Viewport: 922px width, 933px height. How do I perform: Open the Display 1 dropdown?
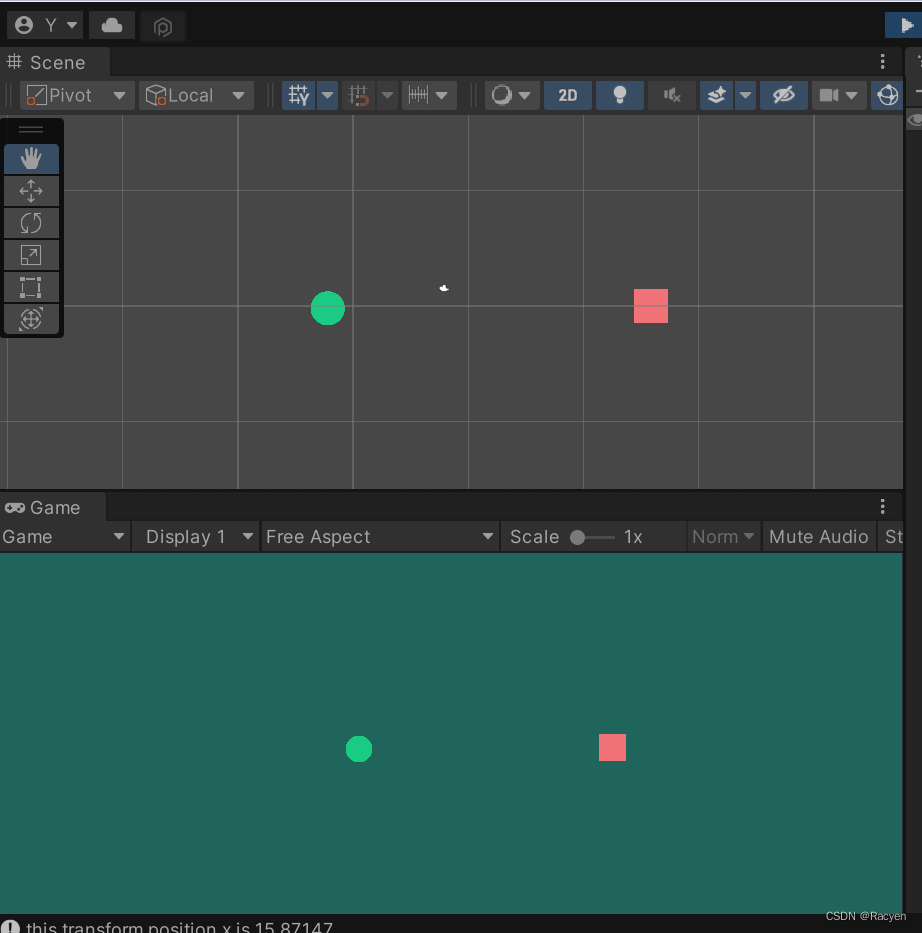195,536
